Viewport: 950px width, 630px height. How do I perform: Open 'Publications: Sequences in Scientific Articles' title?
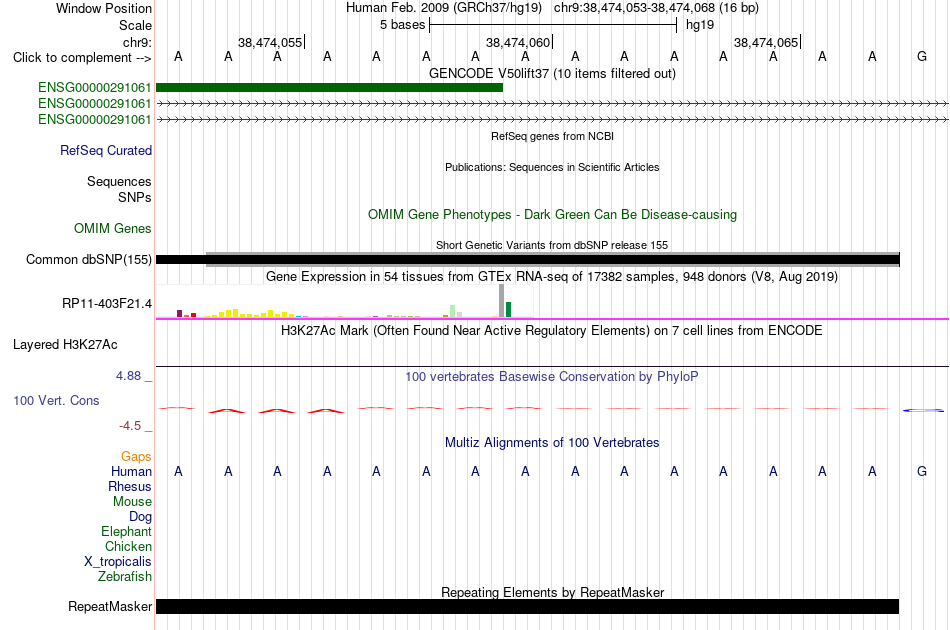coord(552,167)
